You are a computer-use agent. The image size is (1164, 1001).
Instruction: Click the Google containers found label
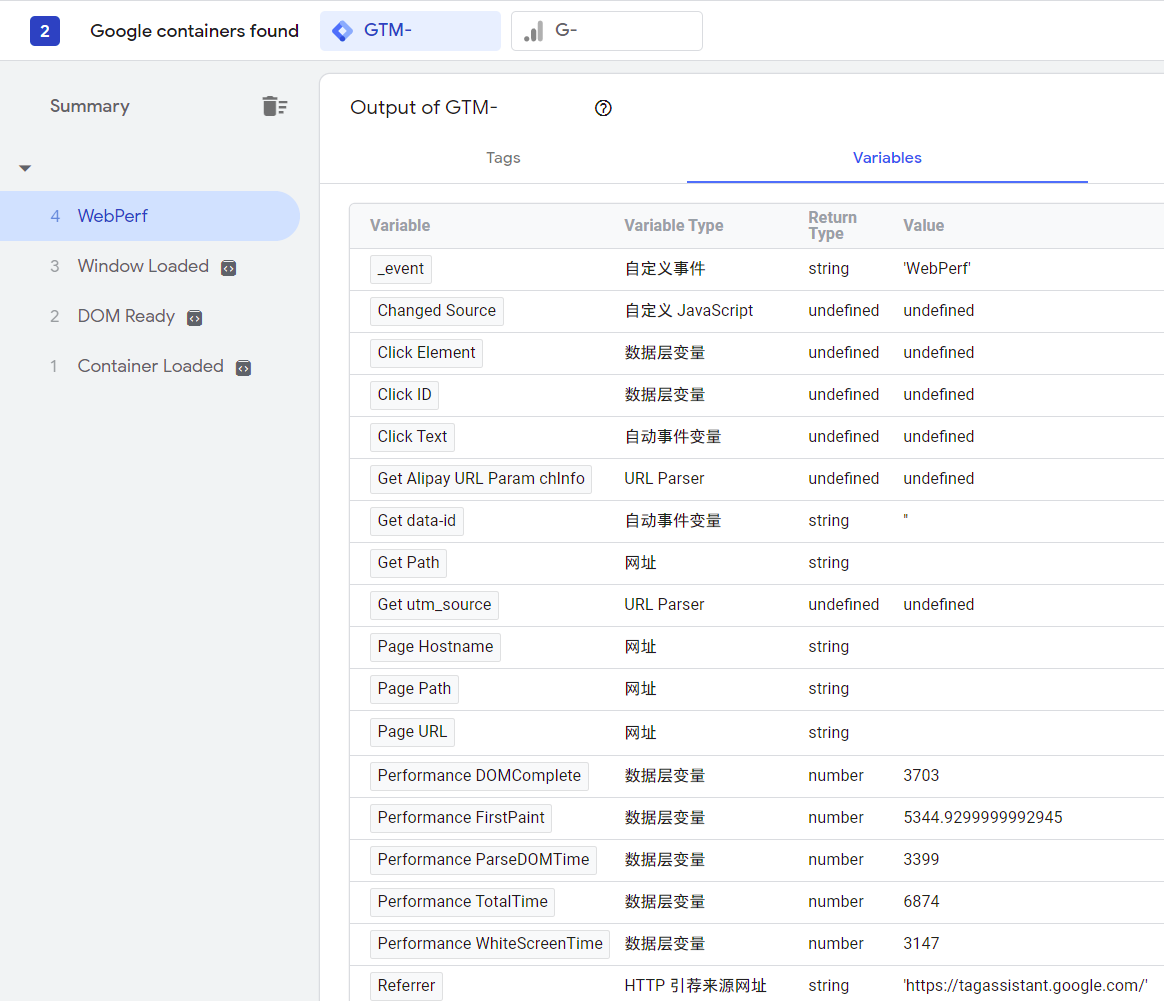pyautogui.click(x=194, y=31)
